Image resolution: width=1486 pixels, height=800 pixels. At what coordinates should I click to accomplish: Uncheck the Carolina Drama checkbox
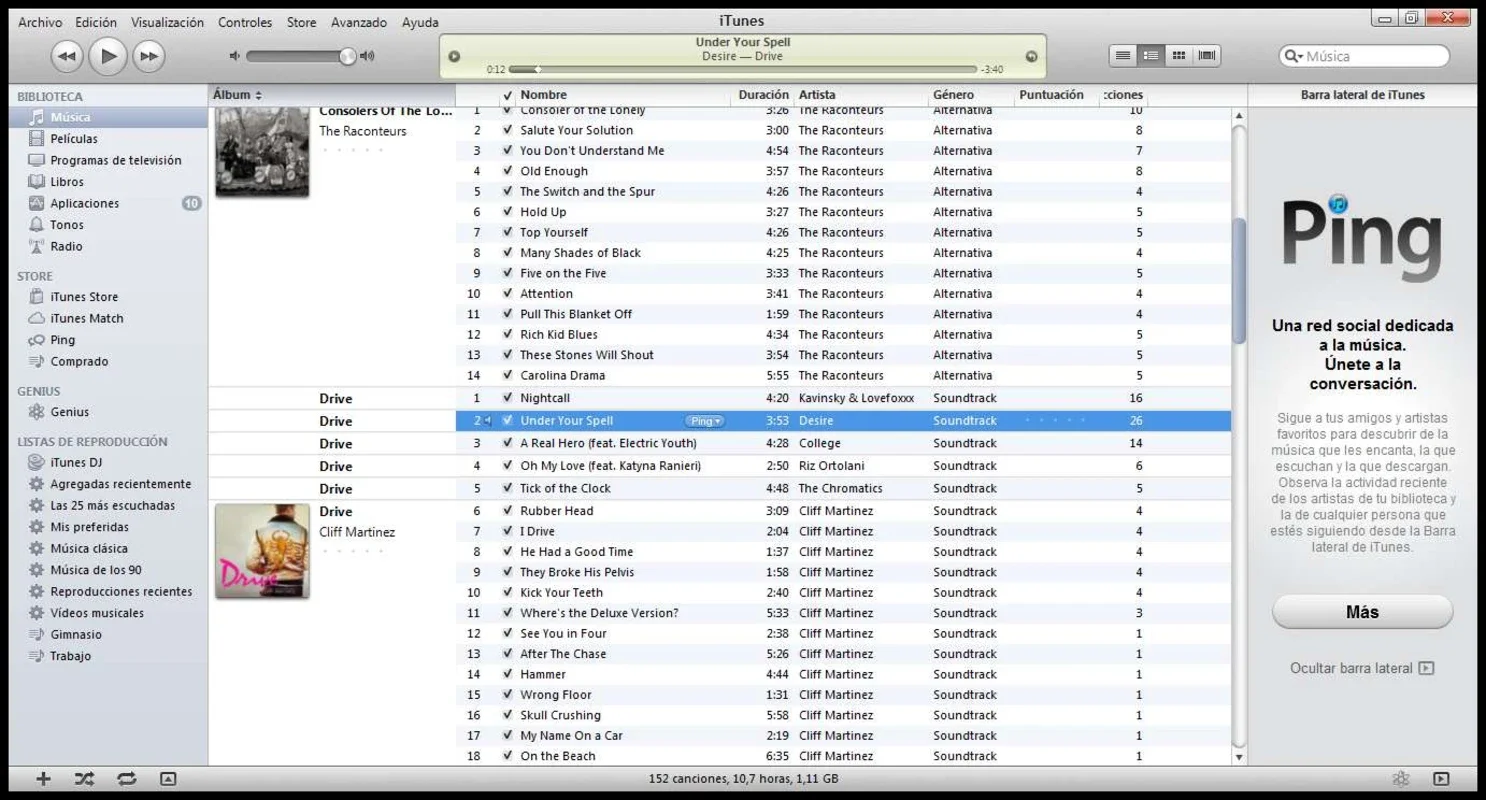click(507, 376)
